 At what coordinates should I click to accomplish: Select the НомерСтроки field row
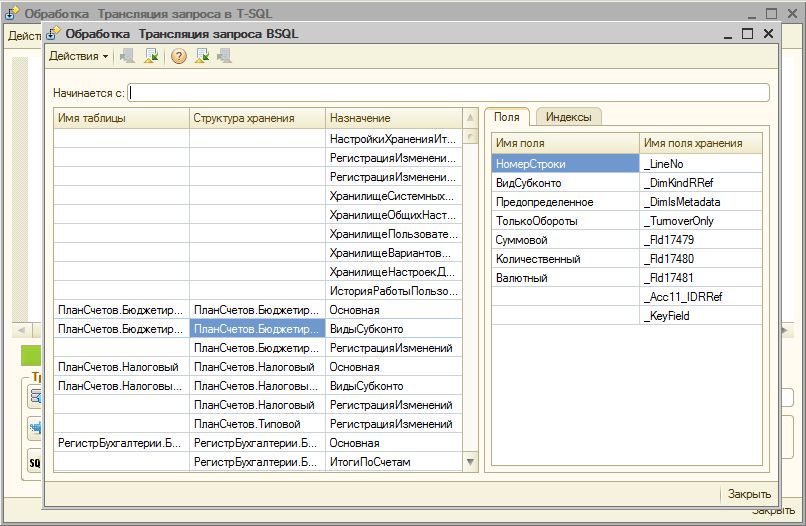click(x=564, y=163)
